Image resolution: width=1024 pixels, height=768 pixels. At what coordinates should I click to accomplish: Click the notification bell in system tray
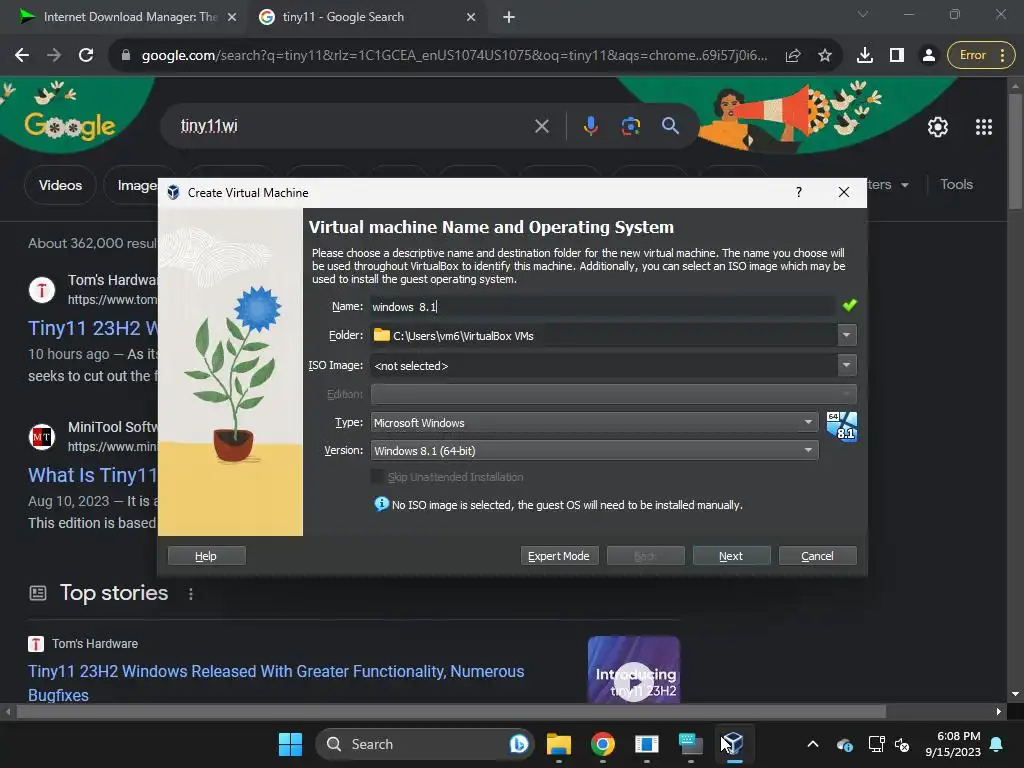(x=997, y=744)
